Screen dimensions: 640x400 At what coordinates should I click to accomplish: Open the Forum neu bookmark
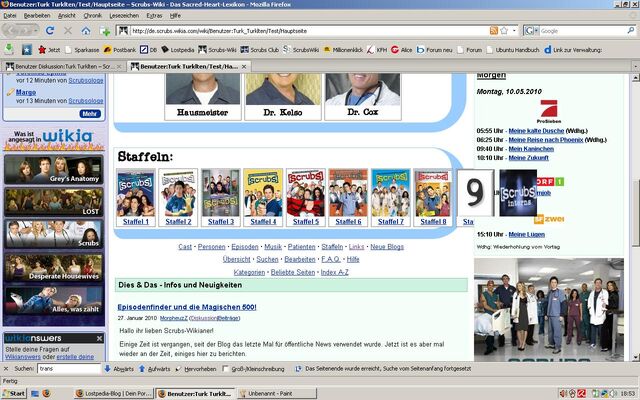(434, 50)
